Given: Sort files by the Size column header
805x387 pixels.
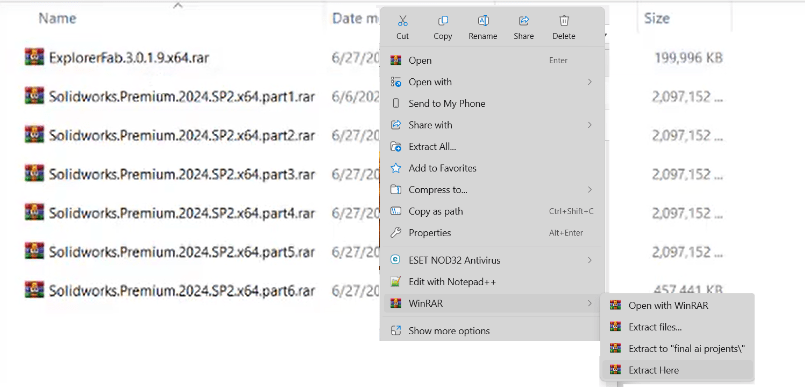Looking at the screenshot, I should pos(657,18).
